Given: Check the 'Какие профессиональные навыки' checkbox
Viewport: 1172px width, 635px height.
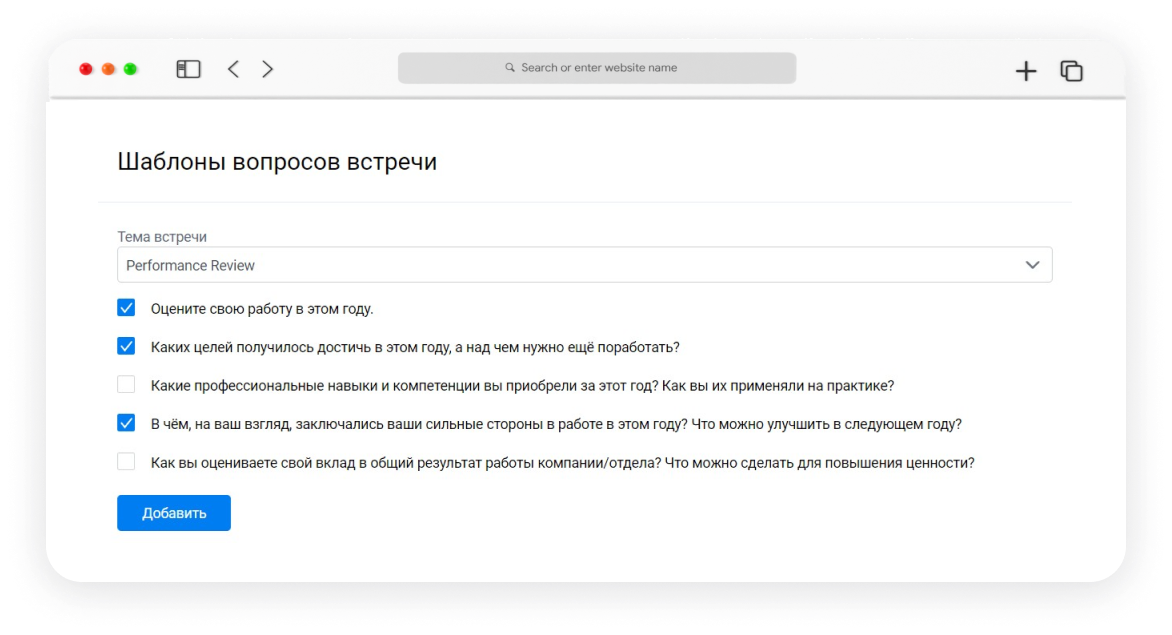Looking at the screenshot, I should pos(126,385).
